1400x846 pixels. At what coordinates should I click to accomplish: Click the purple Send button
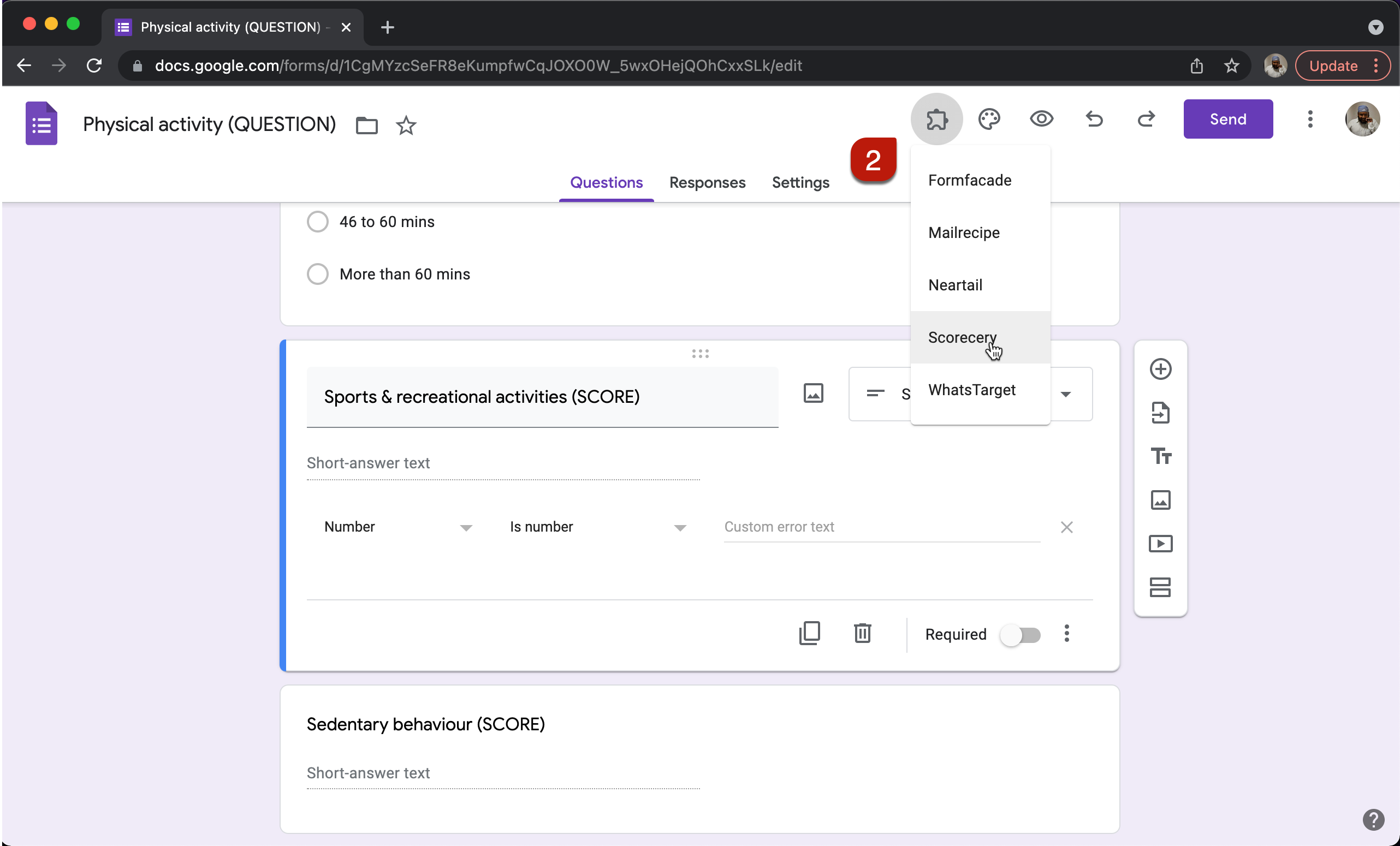coord(1227,119)
